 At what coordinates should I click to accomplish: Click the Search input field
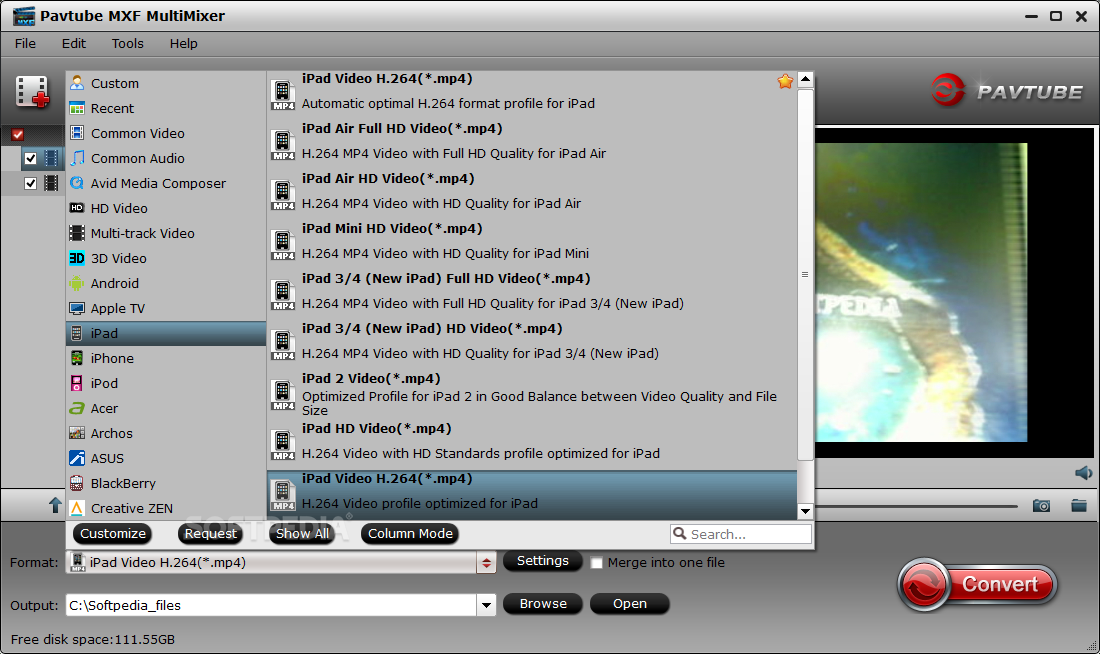coord(741,534)
